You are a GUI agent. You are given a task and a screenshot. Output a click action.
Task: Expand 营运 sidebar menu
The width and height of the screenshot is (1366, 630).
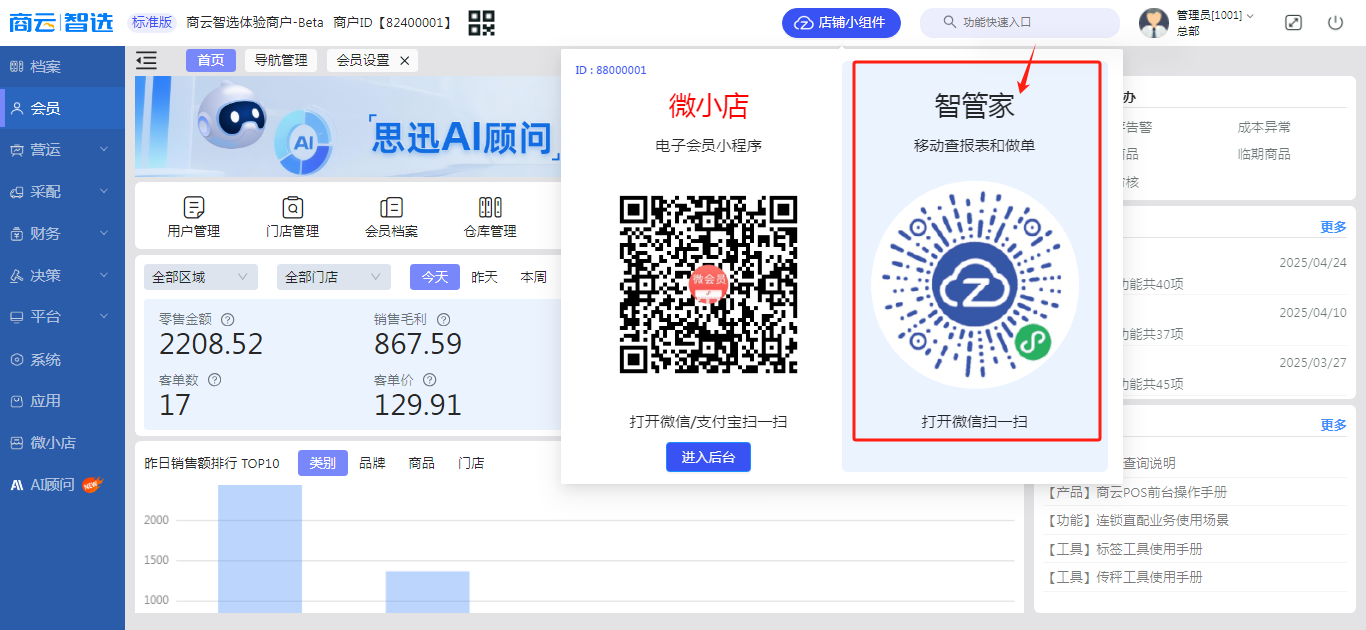(x=62, y=150)
